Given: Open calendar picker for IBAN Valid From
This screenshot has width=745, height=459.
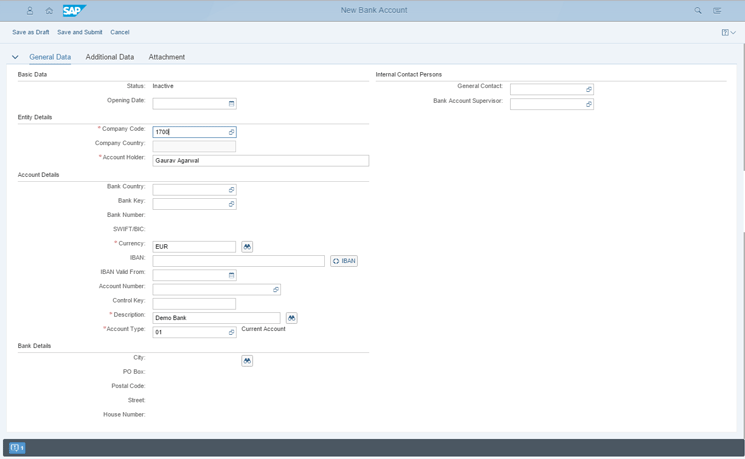Looking at the screenshot, I should point(231,275).
